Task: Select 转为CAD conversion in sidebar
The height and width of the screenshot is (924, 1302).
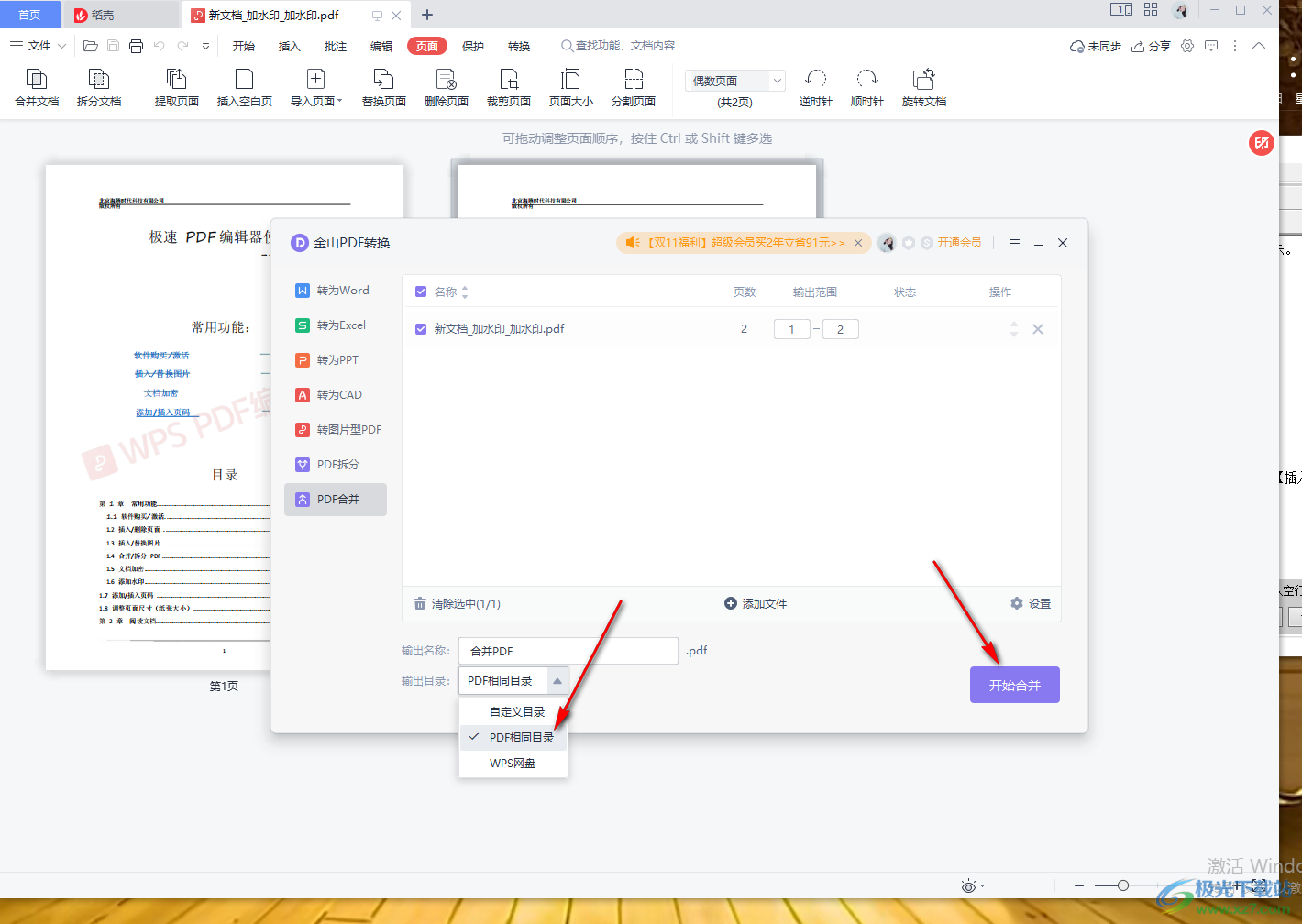Action: pyautogui.click(x=335, y=395)
